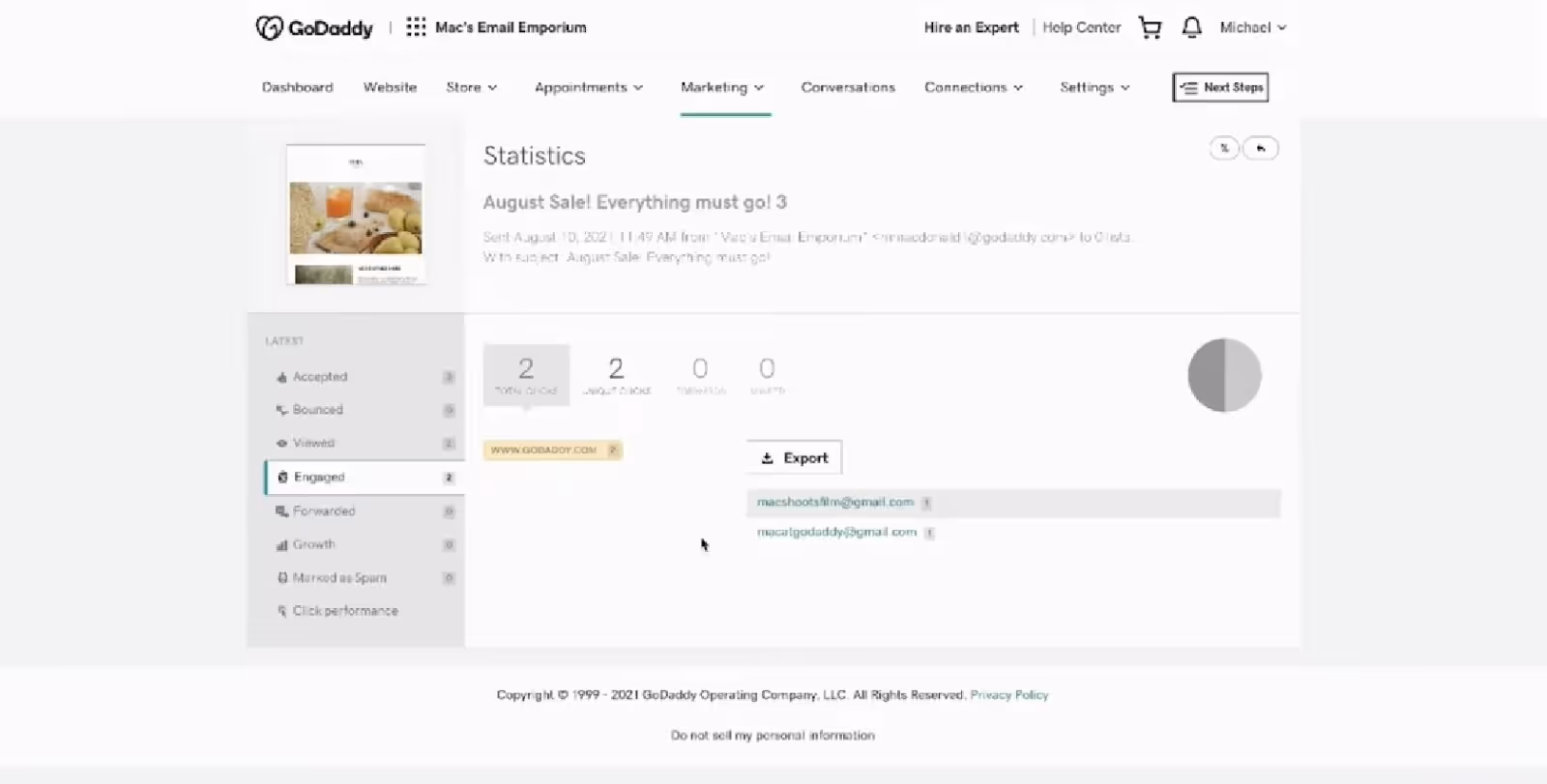Select the Accepted stats row

point(365,377)
